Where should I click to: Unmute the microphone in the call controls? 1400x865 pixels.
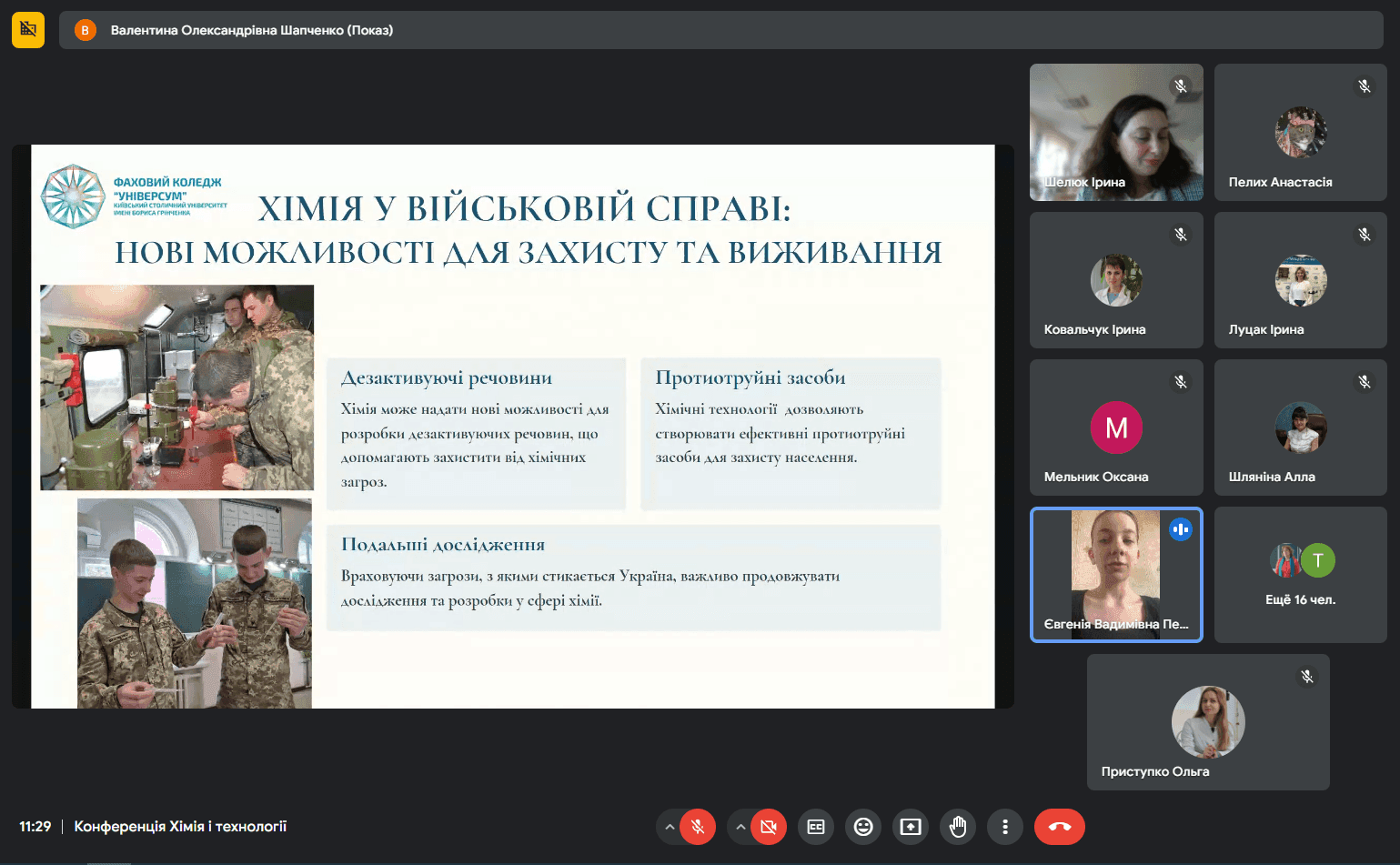pyautogui.click(x=698, y=827)
